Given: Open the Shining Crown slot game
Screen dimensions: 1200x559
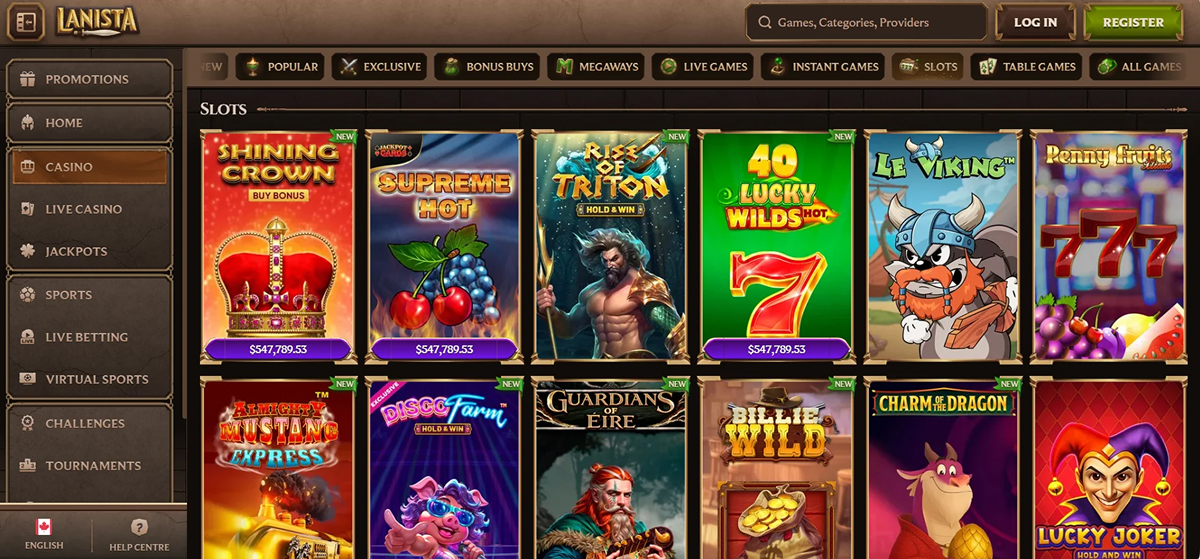Looking at the screenshot, I should 278,246.
